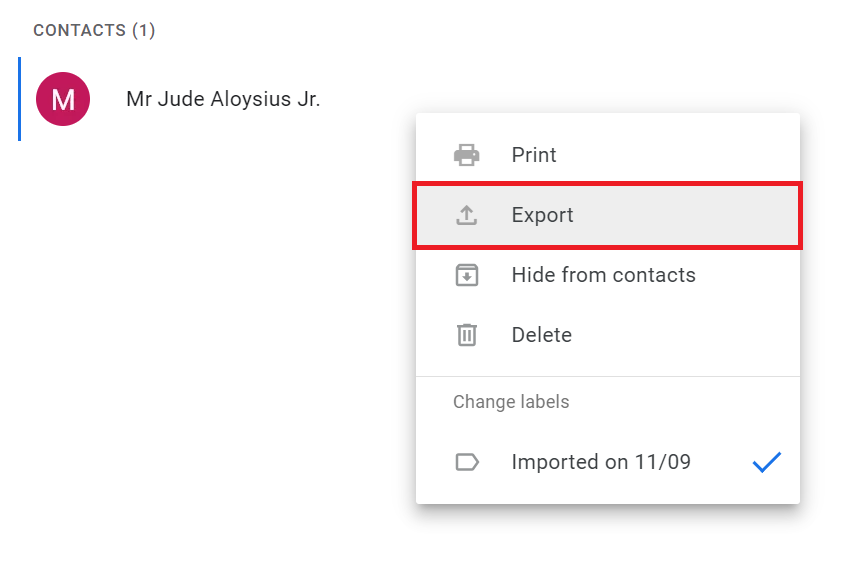Choose Print from the menu

(608, 155)
